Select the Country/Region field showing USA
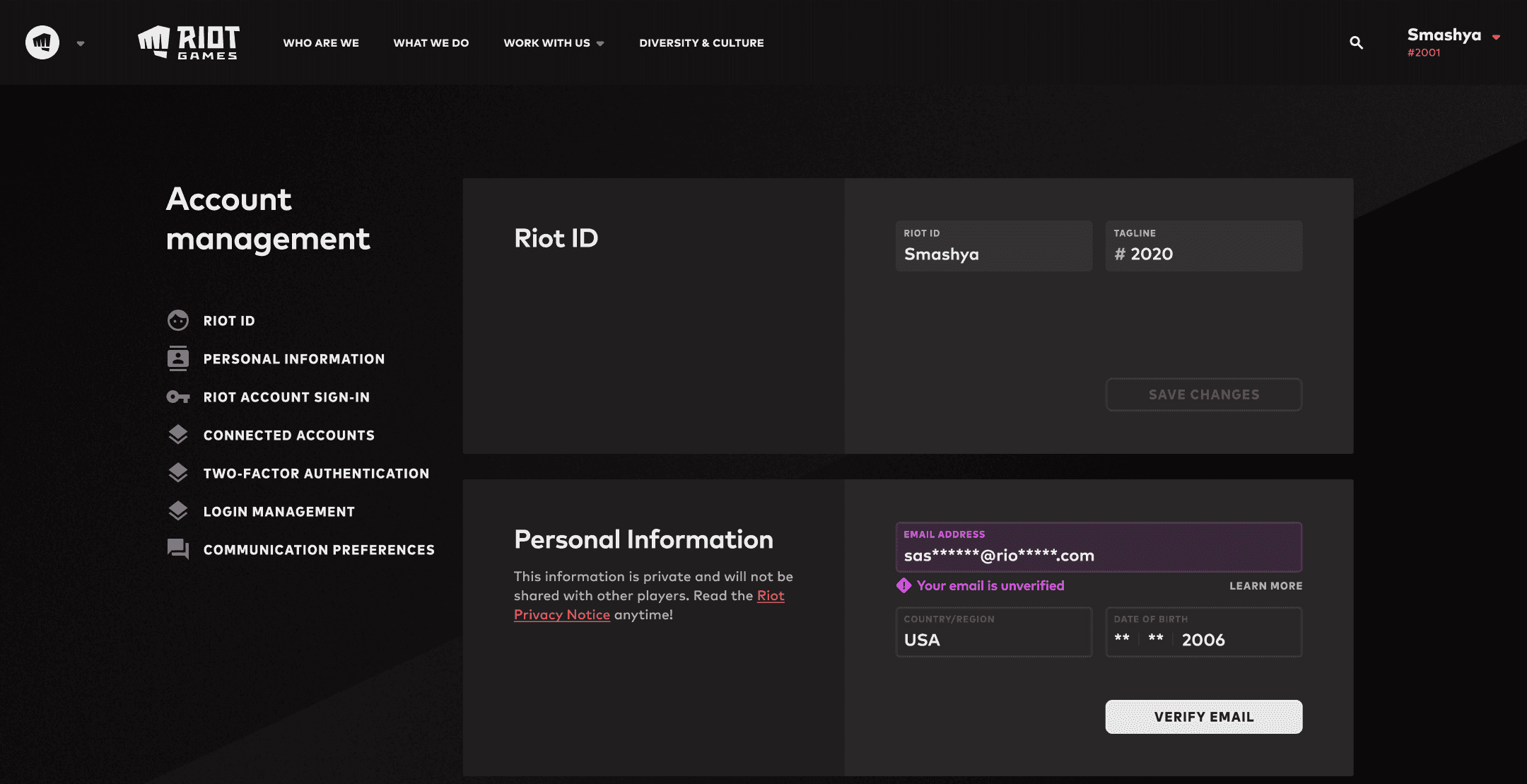Image resolution: width=1527 pixels, height=784 pixels. 994,632
